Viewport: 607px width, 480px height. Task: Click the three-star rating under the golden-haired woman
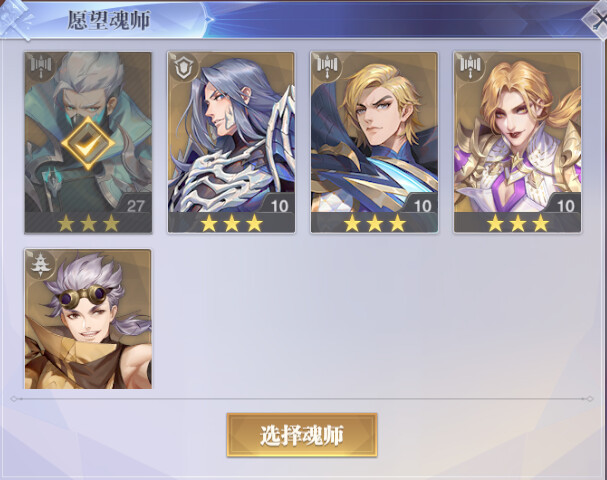pos(518,223)
